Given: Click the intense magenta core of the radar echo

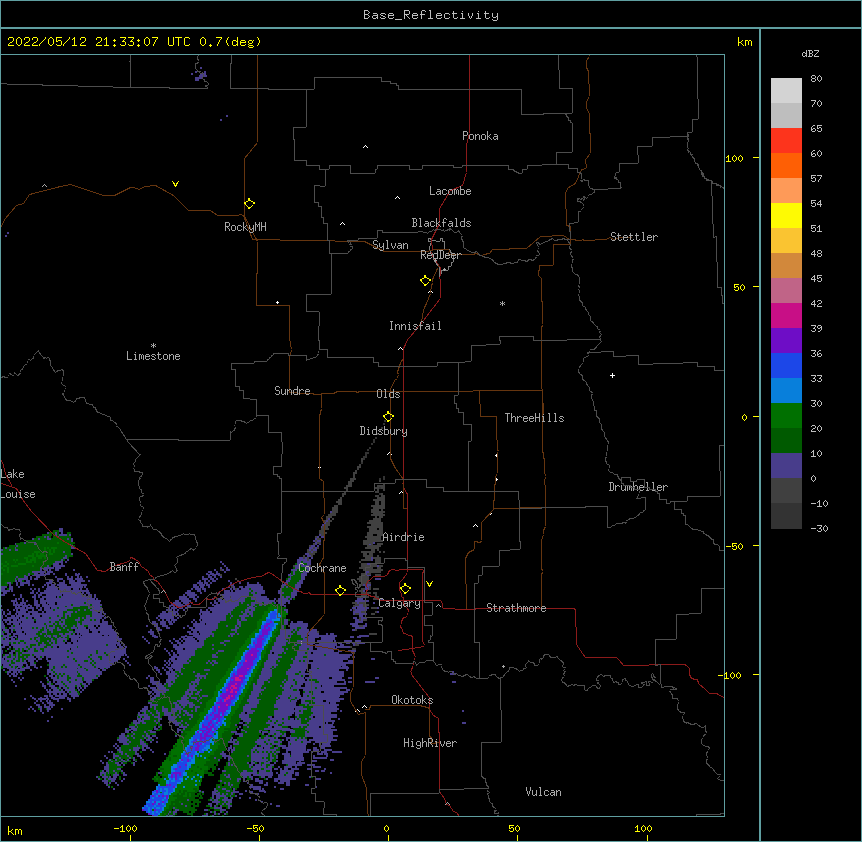Looking at the screenshot, I should point(235,687).
